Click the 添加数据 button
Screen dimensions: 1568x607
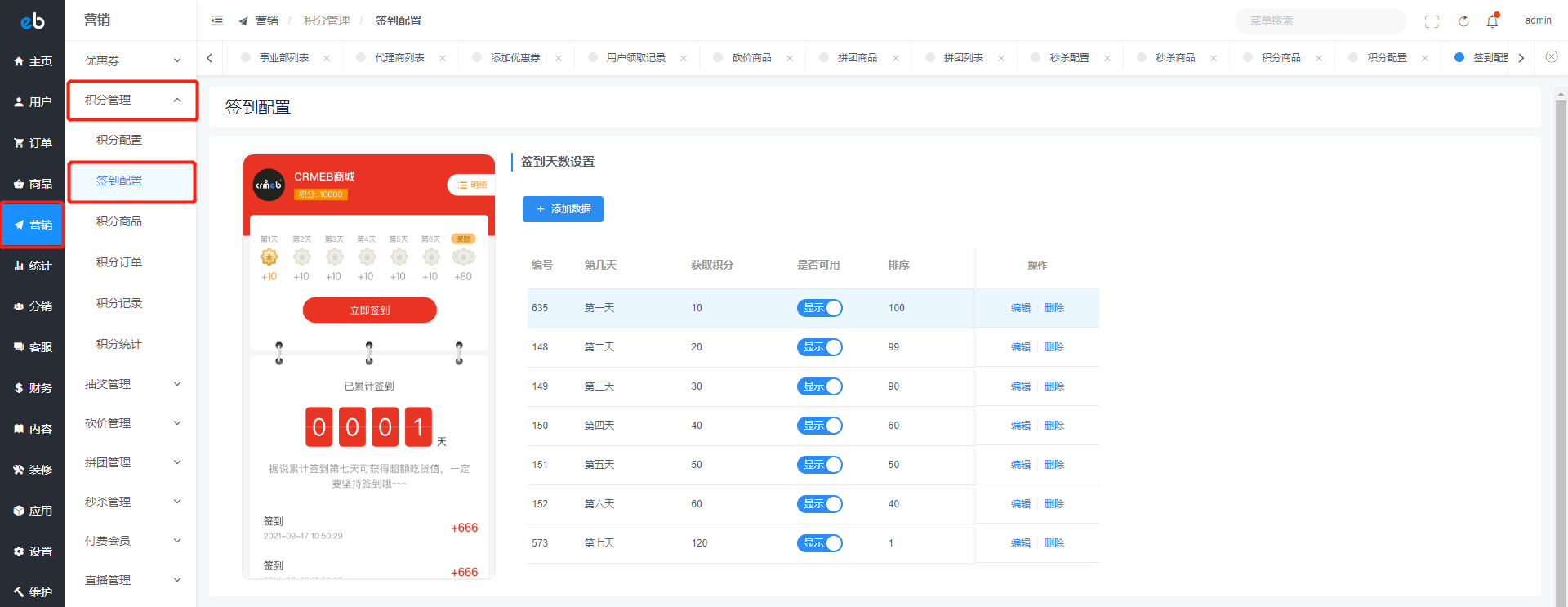pos(563,209)
